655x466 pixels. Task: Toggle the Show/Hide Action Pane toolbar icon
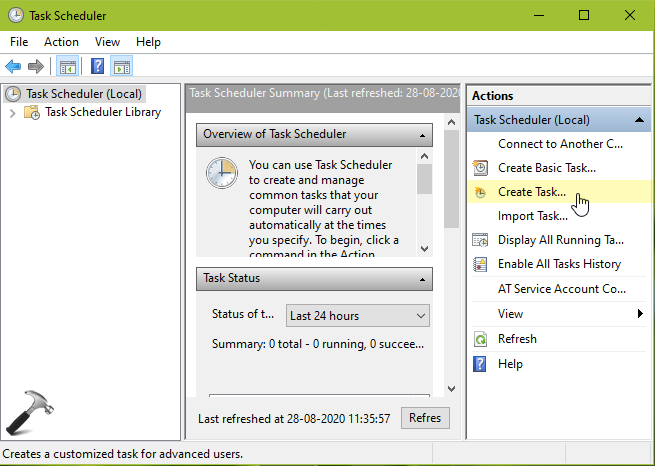(122, 66)
